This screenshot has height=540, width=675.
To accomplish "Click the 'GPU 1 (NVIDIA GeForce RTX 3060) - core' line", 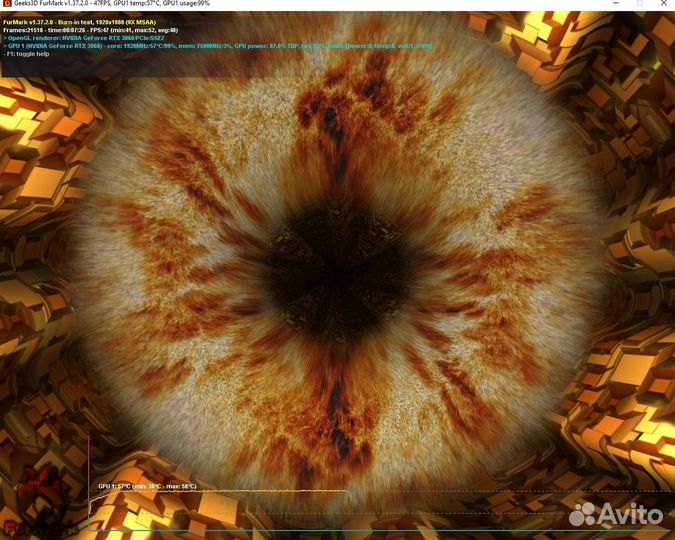I will coord(217,46).
